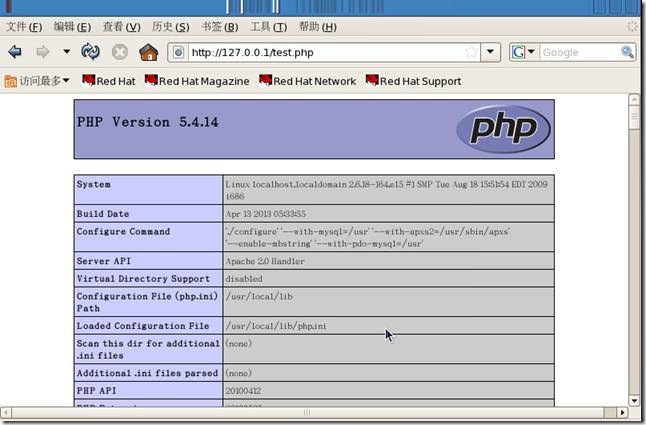Bookmark this page with star icon

point(471,52)
